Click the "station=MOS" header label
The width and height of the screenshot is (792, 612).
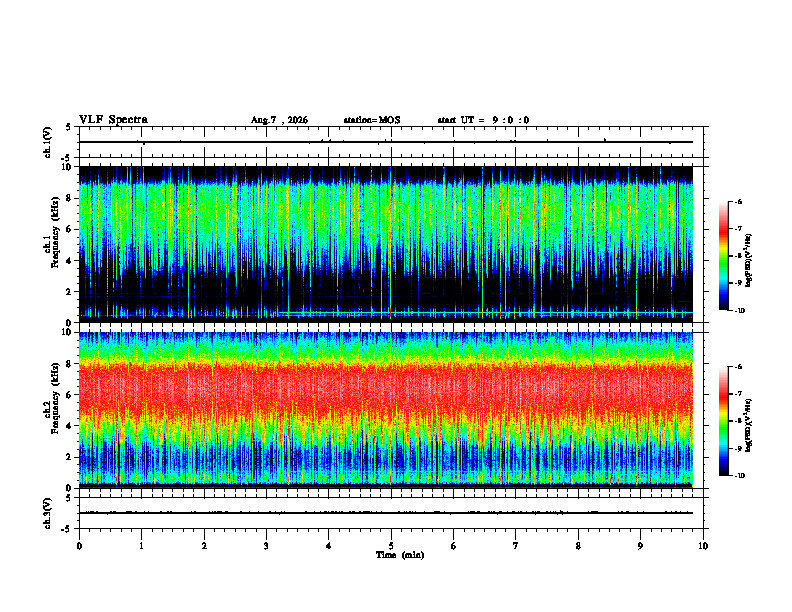coord(372,120)
